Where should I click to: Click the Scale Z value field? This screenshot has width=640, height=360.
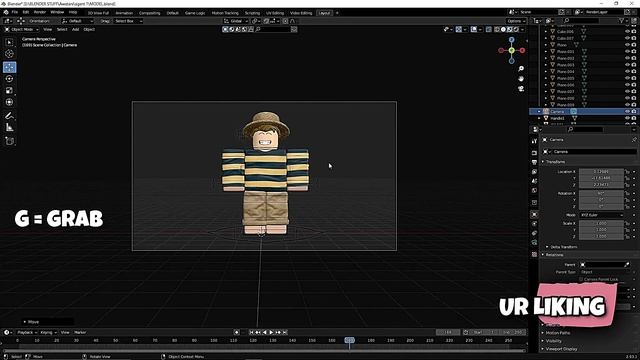click(601, 236)
